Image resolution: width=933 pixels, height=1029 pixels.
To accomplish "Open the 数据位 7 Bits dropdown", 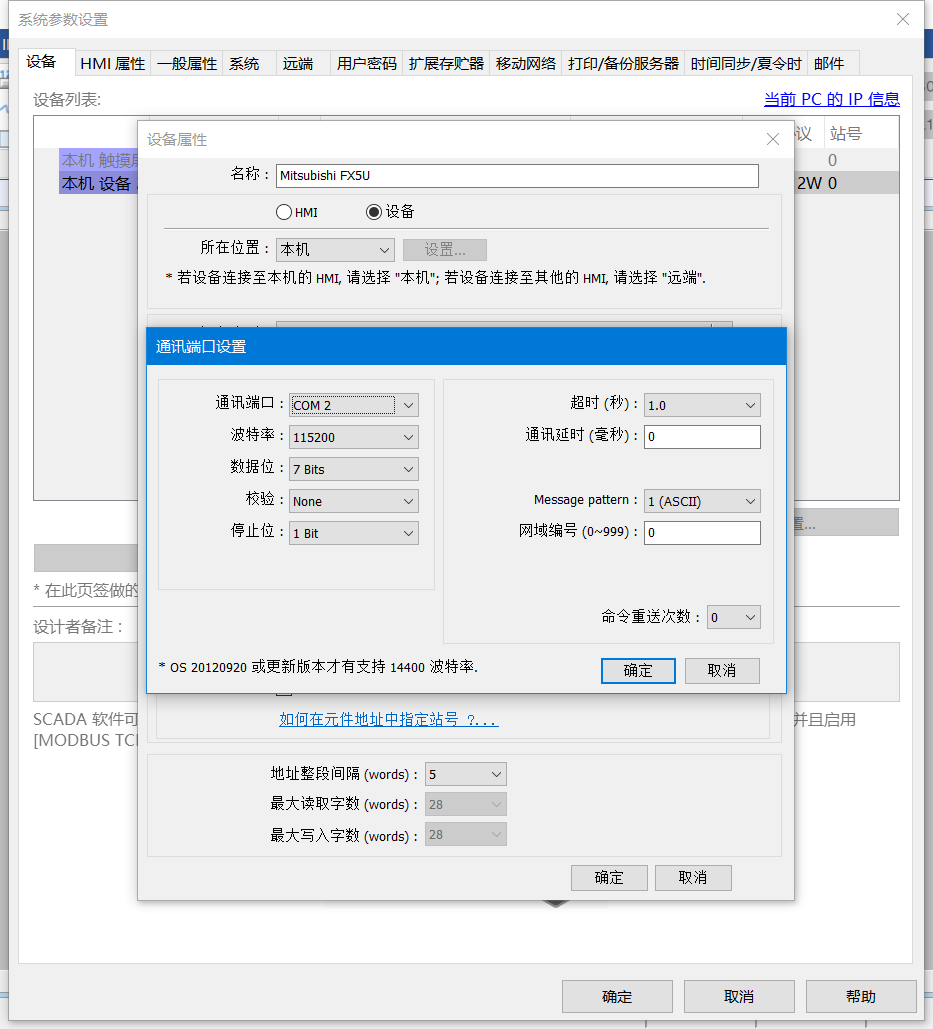I will click(354, 469).
